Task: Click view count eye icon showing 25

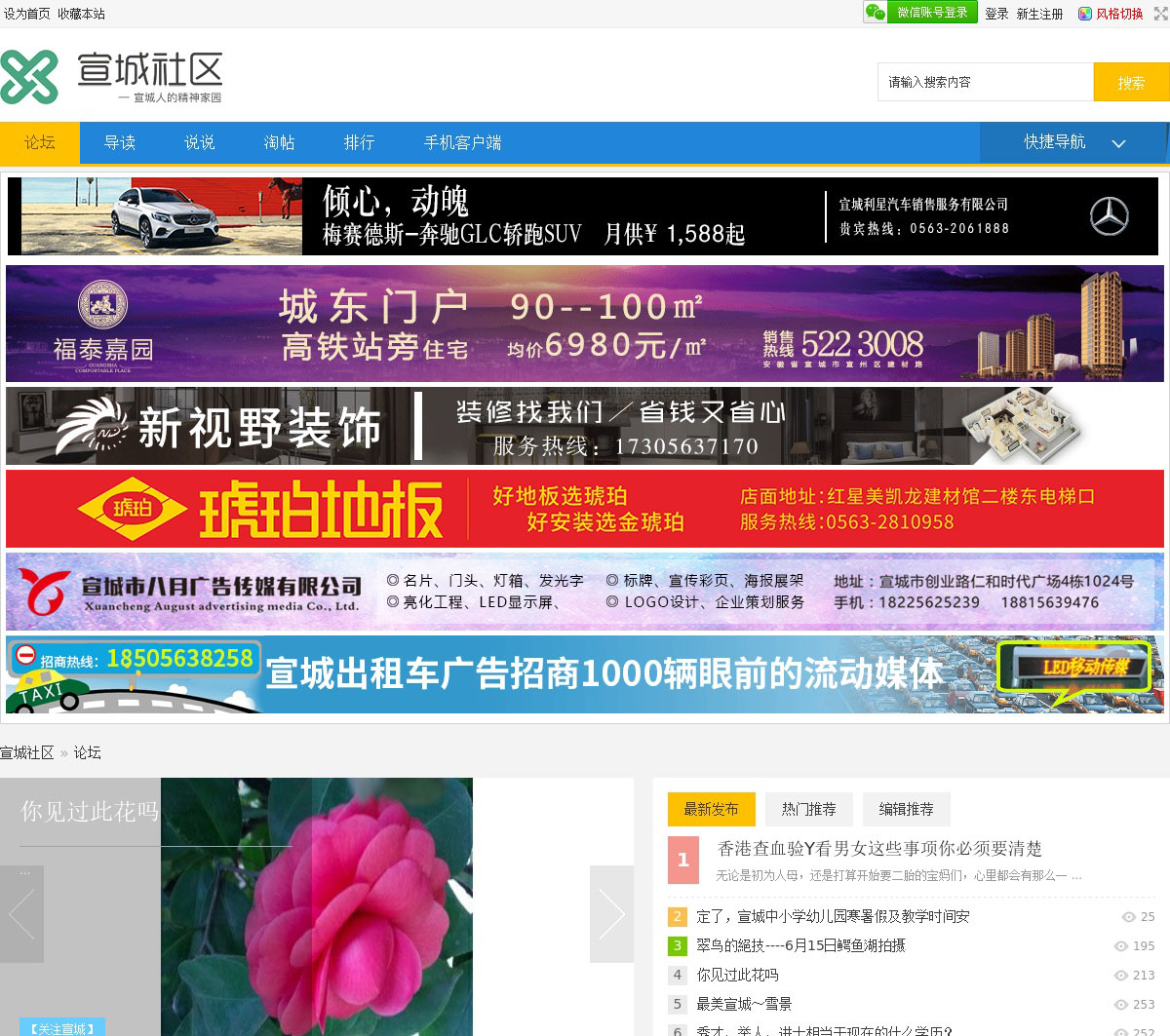Action: click(1129, 917)
